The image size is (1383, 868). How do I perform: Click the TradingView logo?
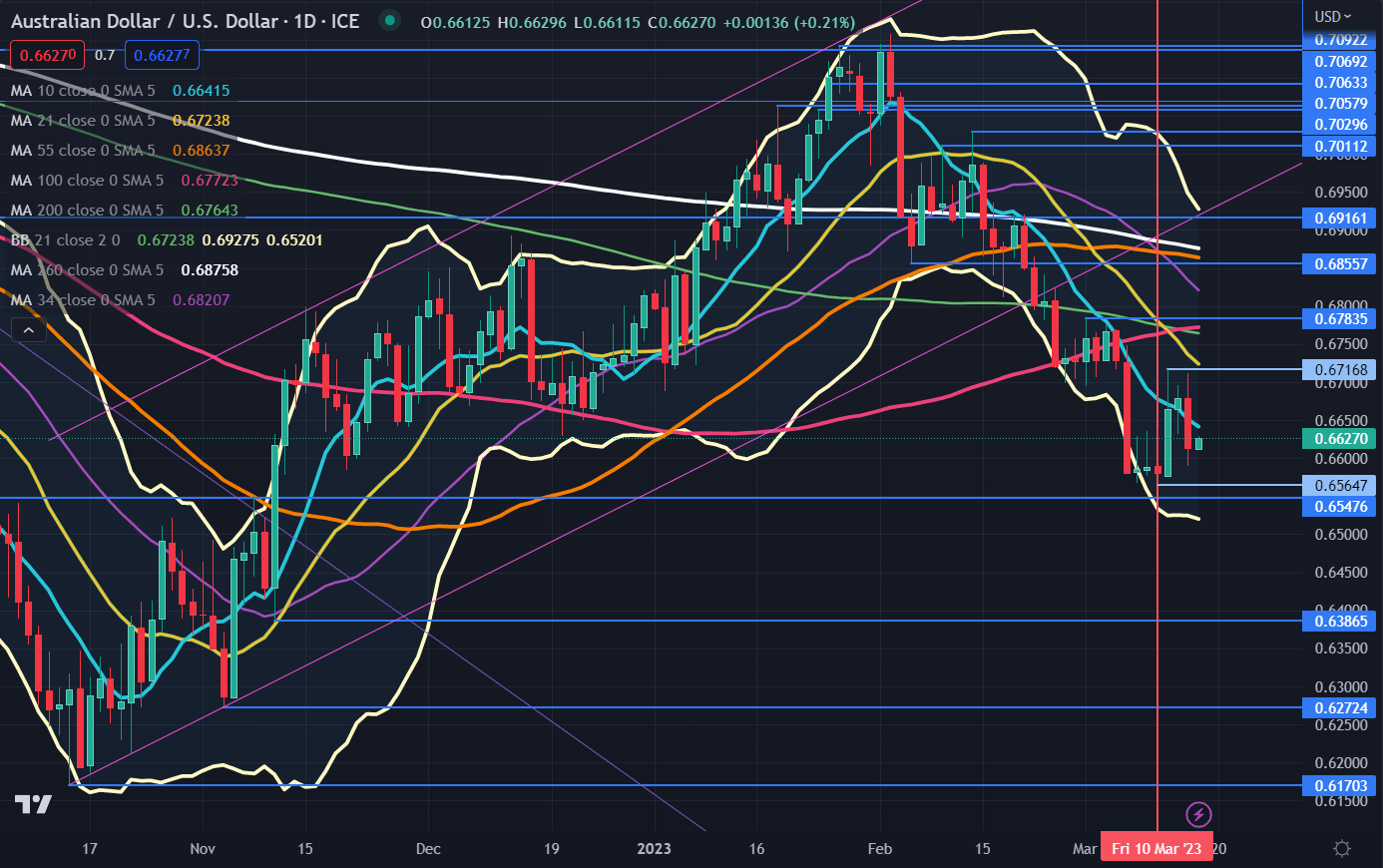click(32, 804)
